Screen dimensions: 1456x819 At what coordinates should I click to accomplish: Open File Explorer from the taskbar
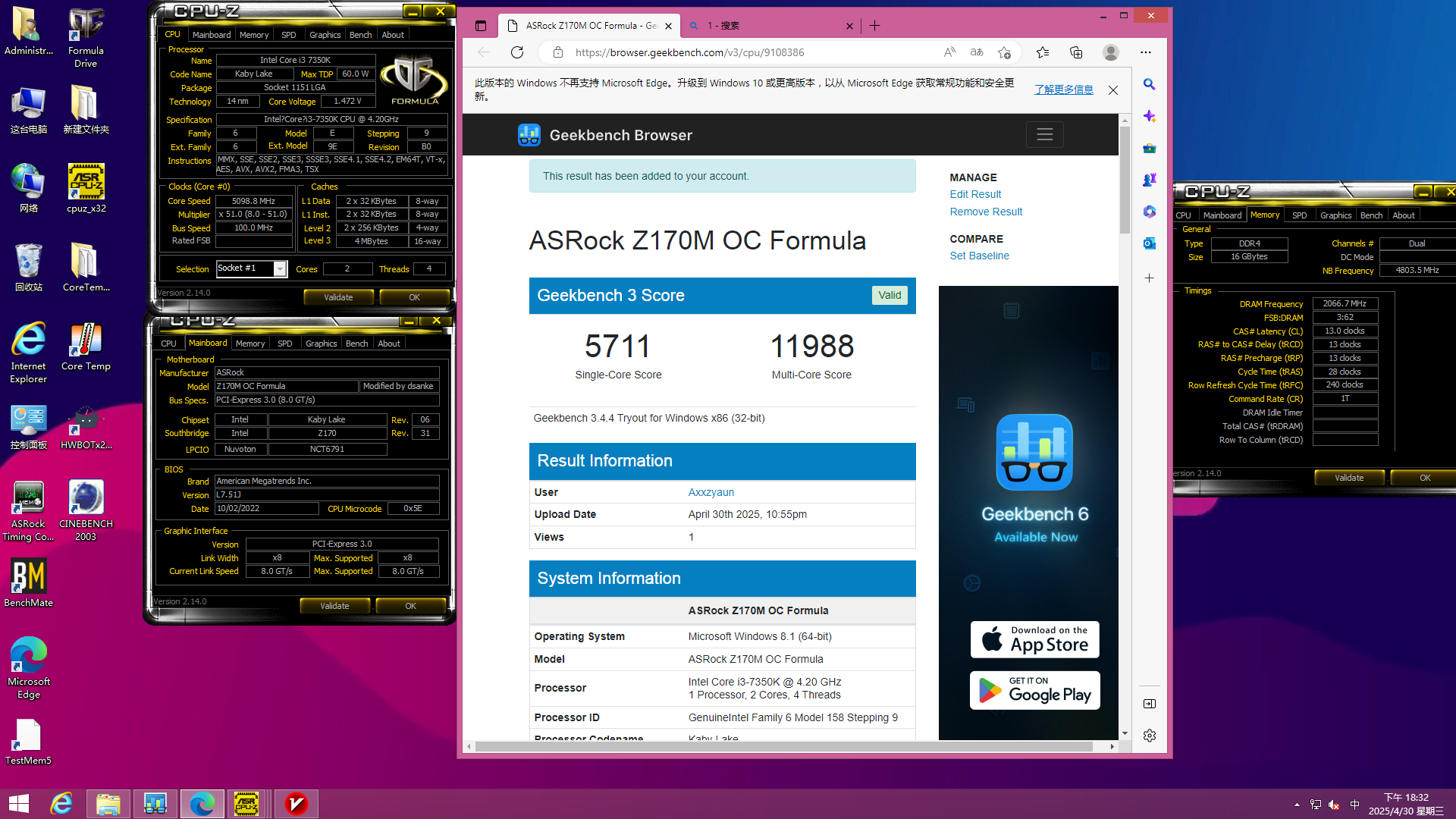click(108, 804)
